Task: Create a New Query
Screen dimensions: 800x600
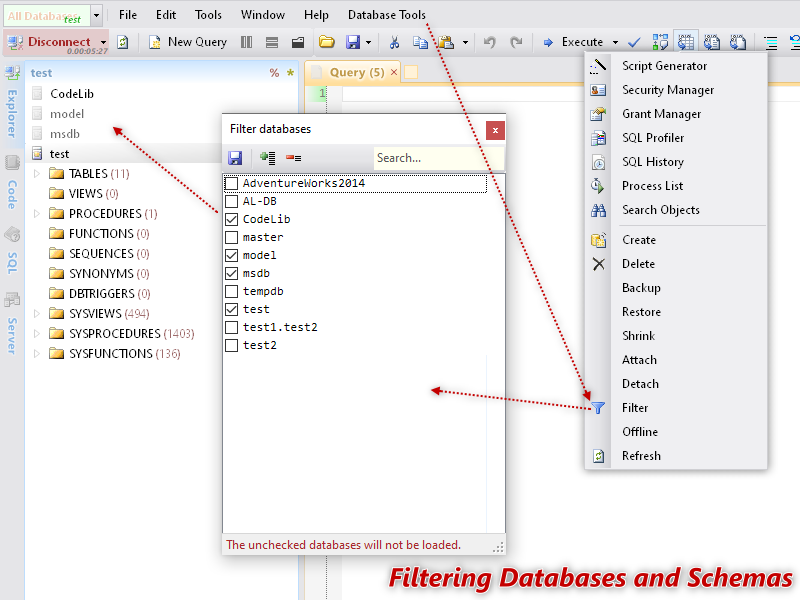Action: [x=188, y=42]
